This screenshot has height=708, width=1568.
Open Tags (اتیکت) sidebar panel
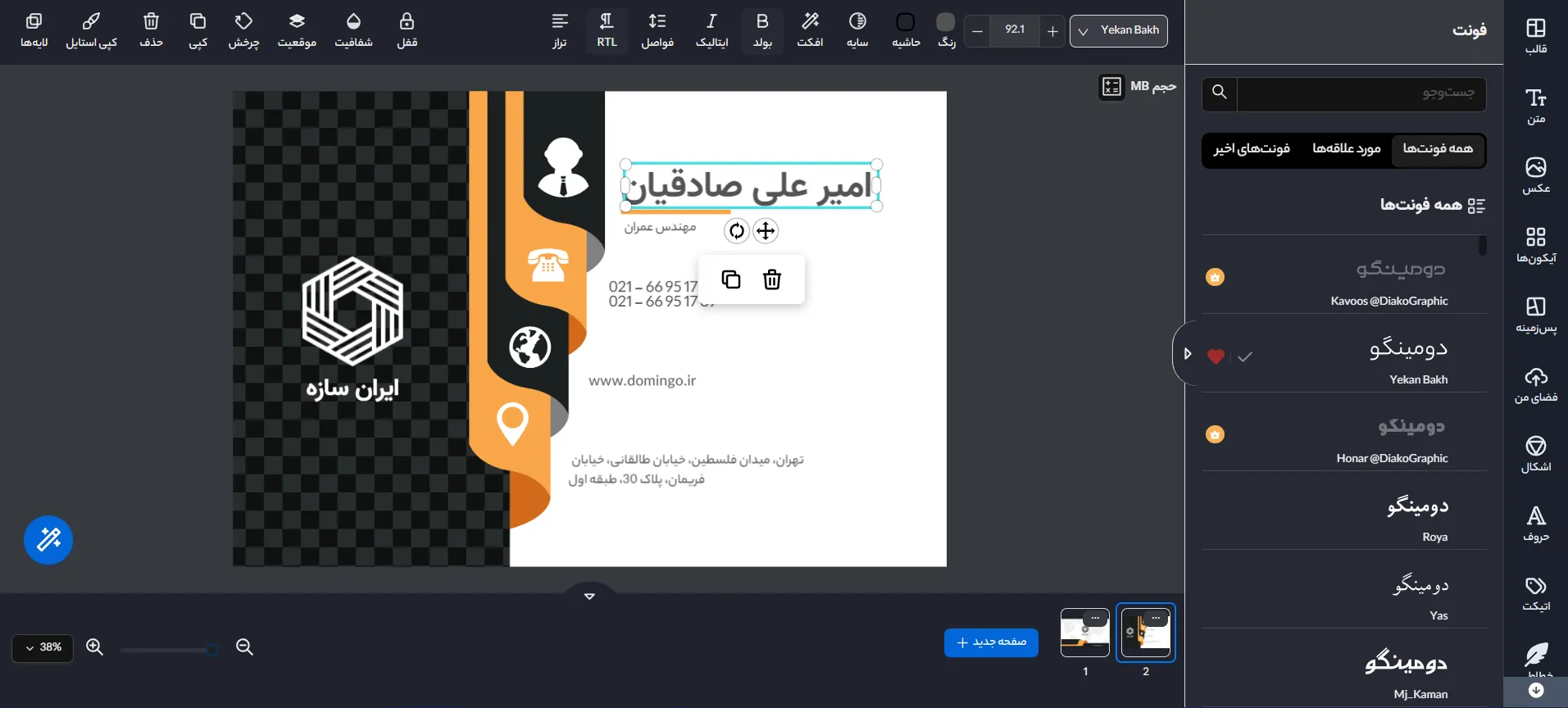1536,593
